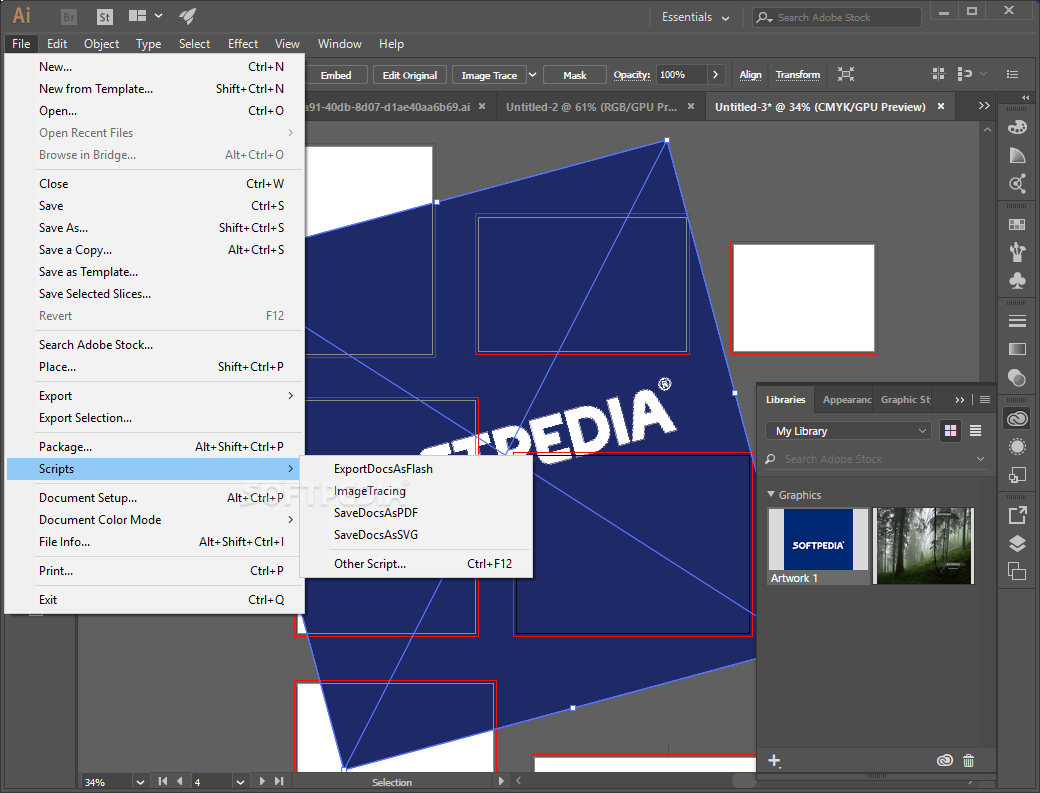Click the top Search Adobe Stock field
Screen dimensions: 1040x793
pos(837,17)
